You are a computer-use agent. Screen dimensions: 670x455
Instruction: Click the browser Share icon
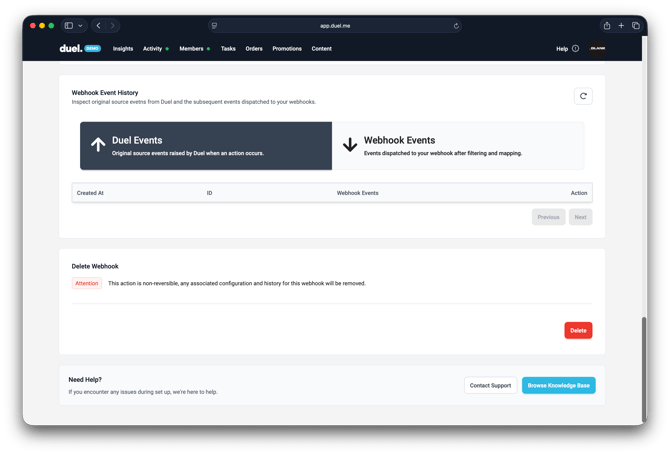606,26
